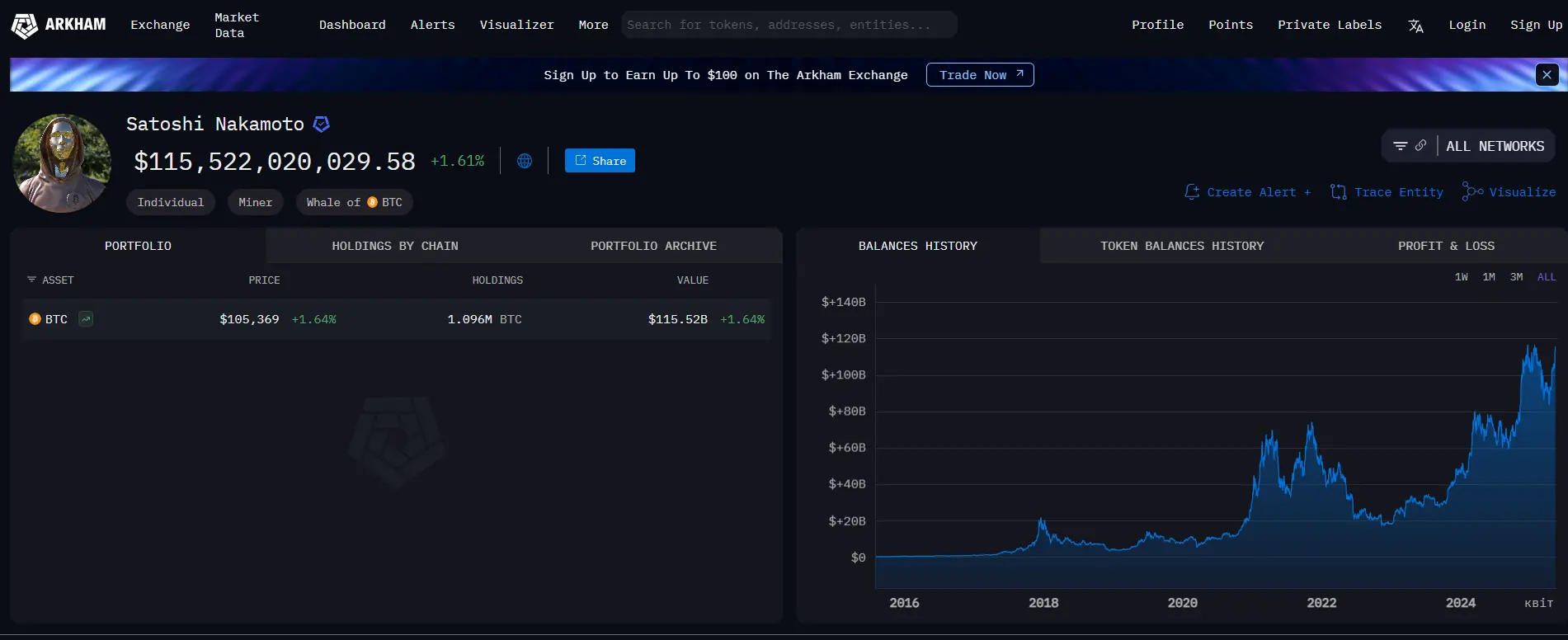The image size is (1568, 640).
Task: Click the verified badge next to Satoshi Nakamoto
Action: pos(322,124)
